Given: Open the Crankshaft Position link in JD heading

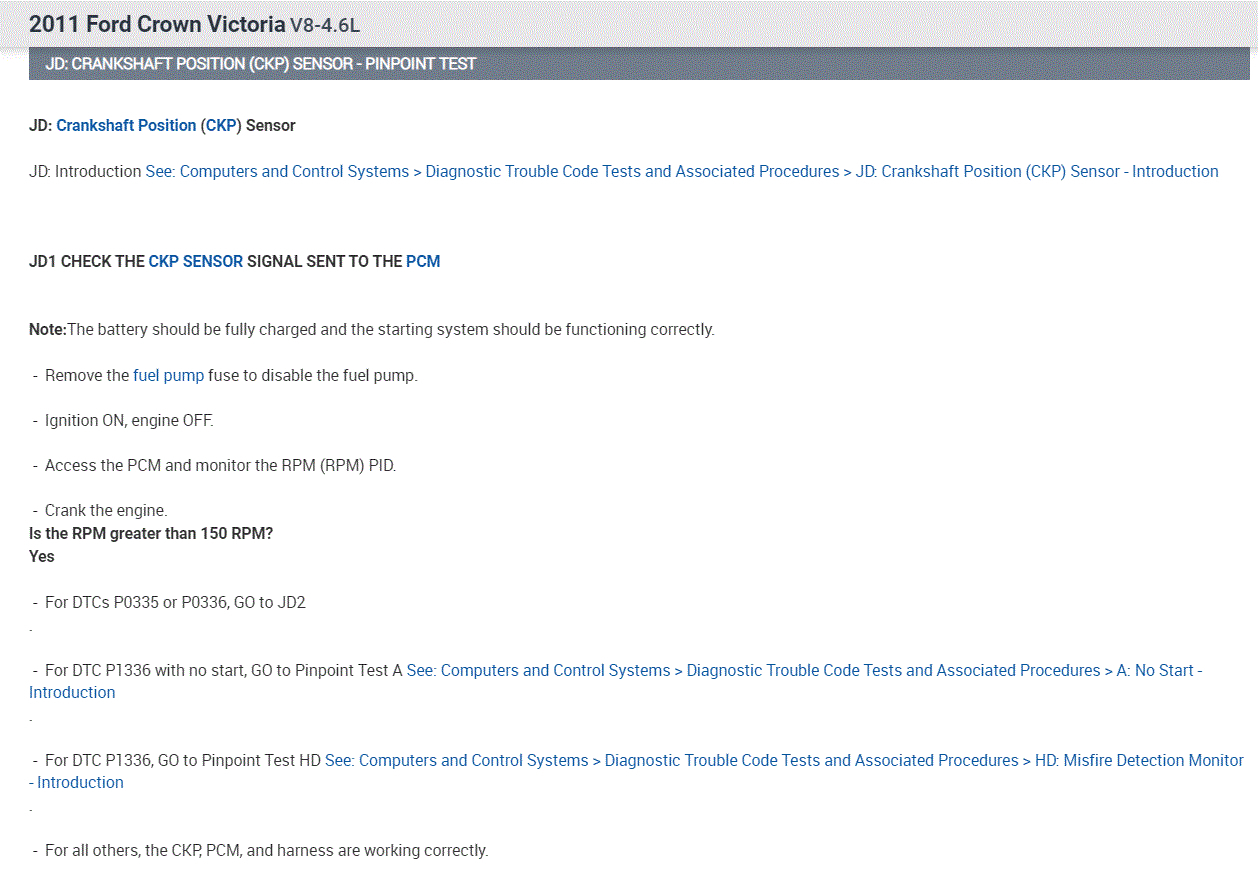Looking at the screenshot, I should pyautogui.click(x=126, y=126).
